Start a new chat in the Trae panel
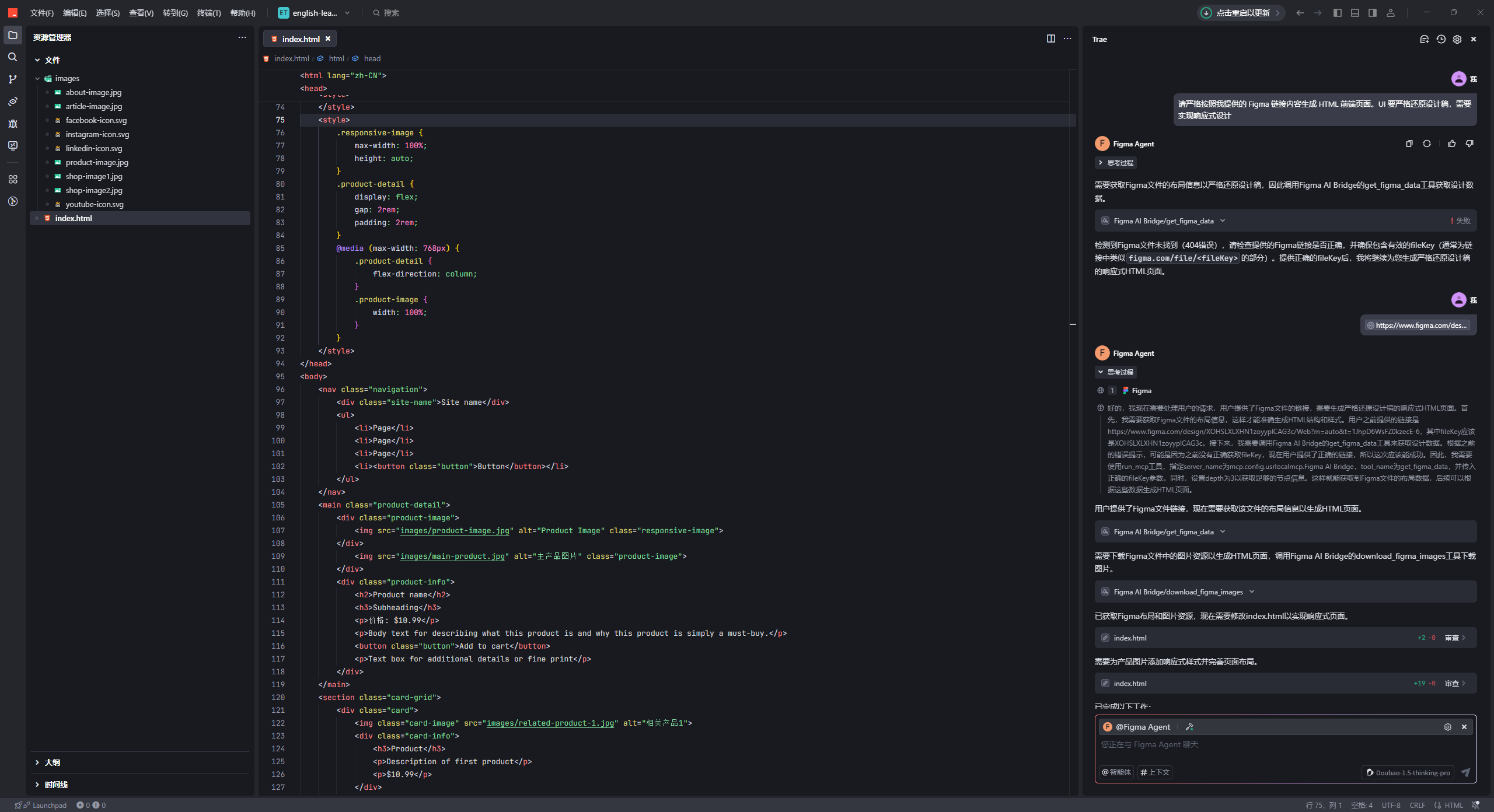1494x812 pixels. pos(1424,39)
